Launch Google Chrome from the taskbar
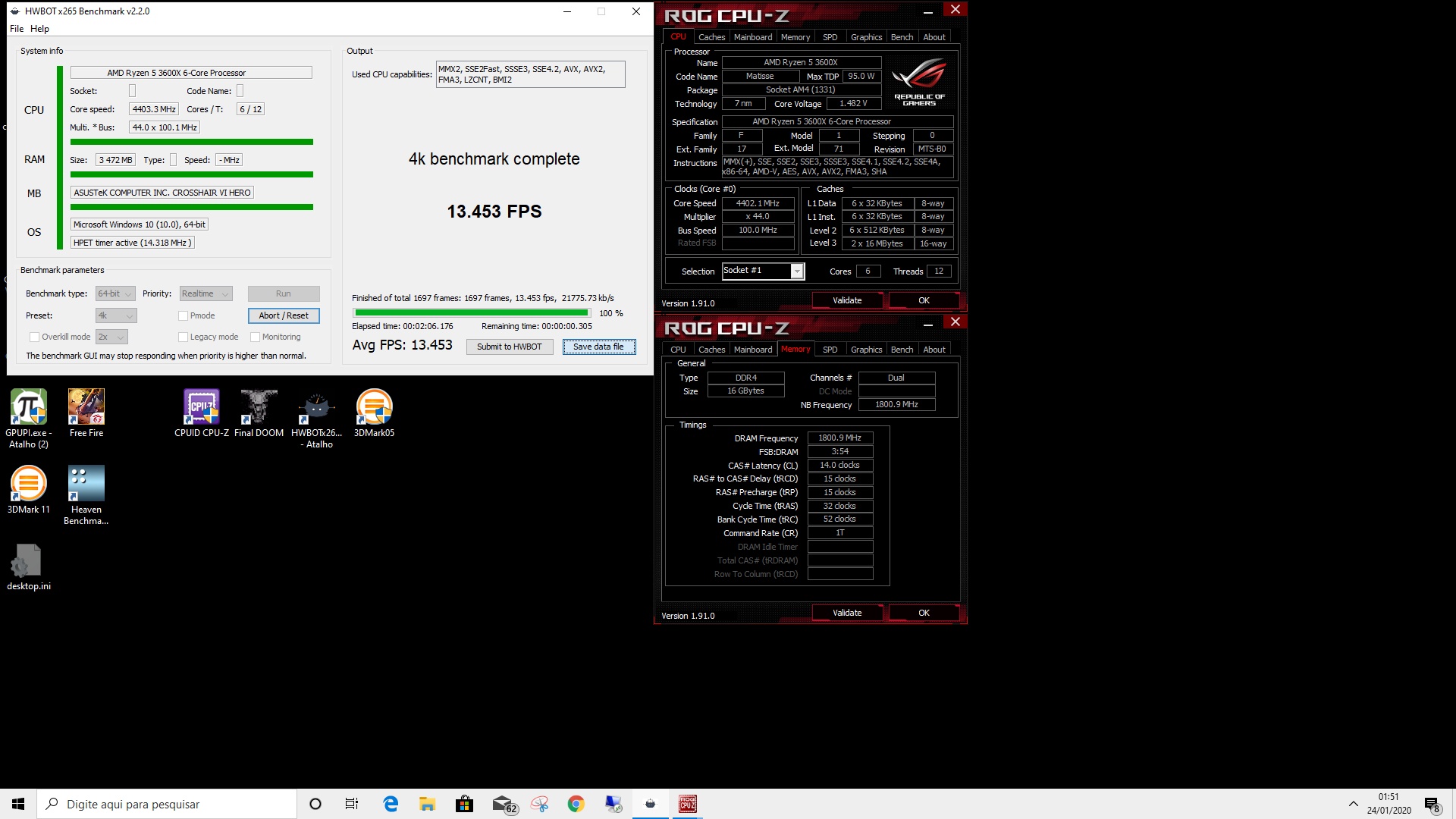This screenshot has height=819, width=1456. point(576,804)
